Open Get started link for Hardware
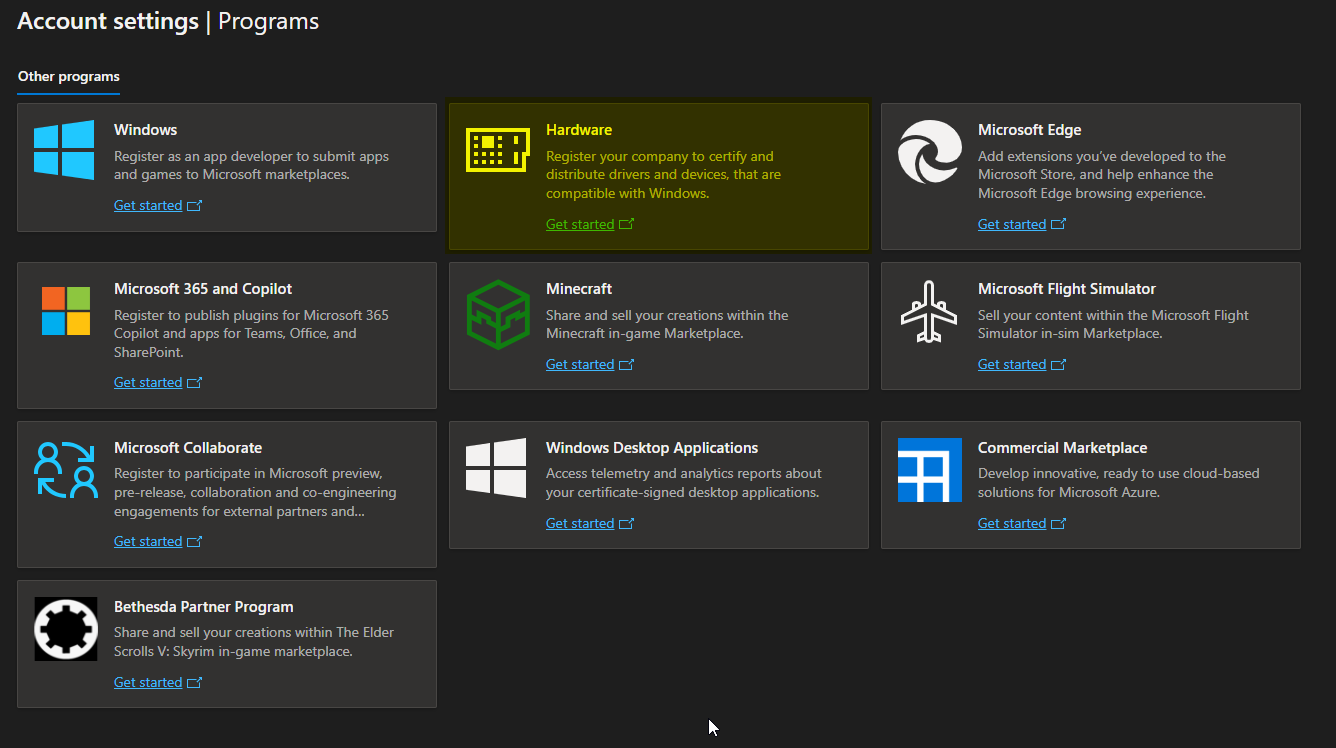1336x748 pixels. point(580,225)
